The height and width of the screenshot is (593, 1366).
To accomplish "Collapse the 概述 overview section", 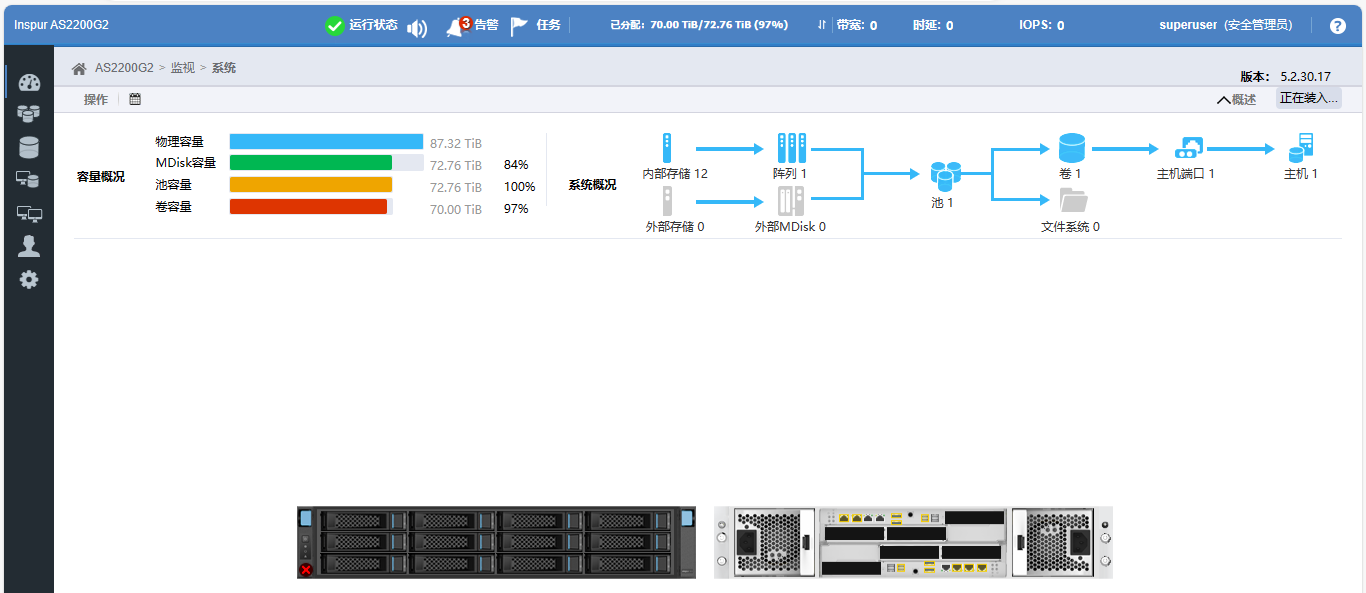I will coord(1236,99).
